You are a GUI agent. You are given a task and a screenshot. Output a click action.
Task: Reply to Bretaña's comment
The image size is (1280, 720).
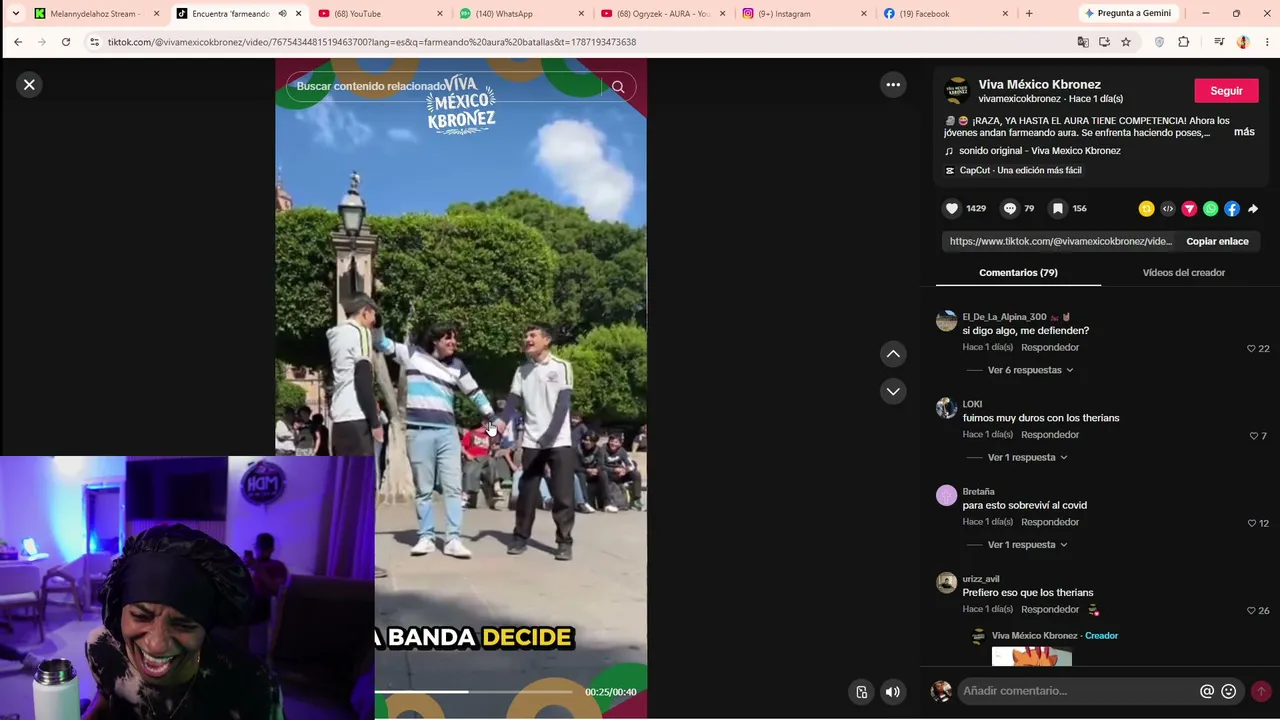[x=1050, y=522]
